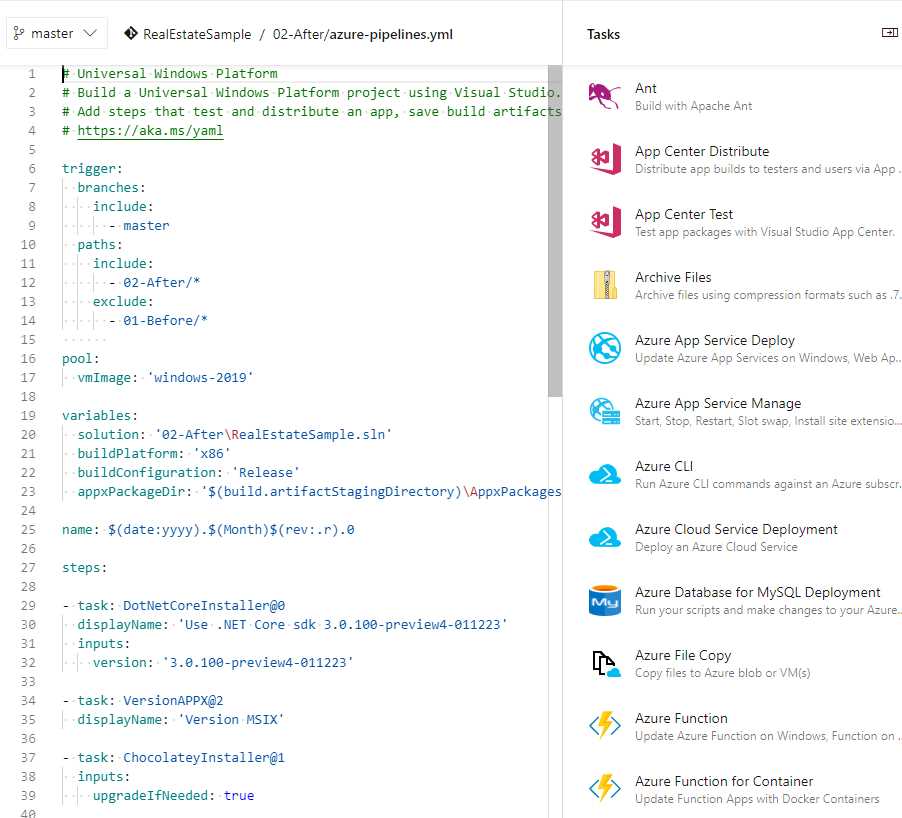Collapse the Tasks panel using top-right arrow
This screenshot has height=818, width=902.
(889, 31)
